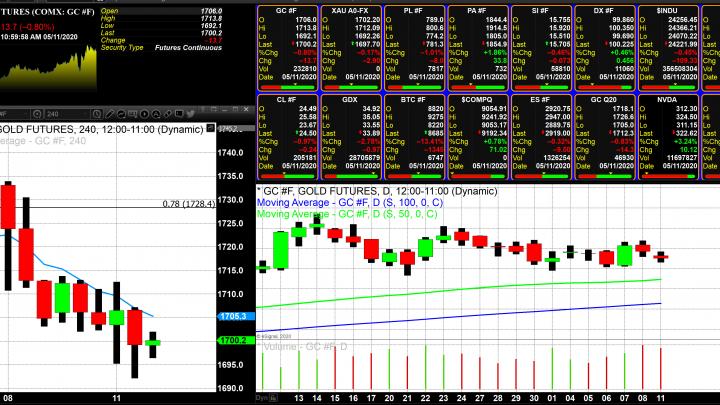This screenshot has height=405, width=720.
Task: Click the NVDA tile range bar
Action: 668,176
